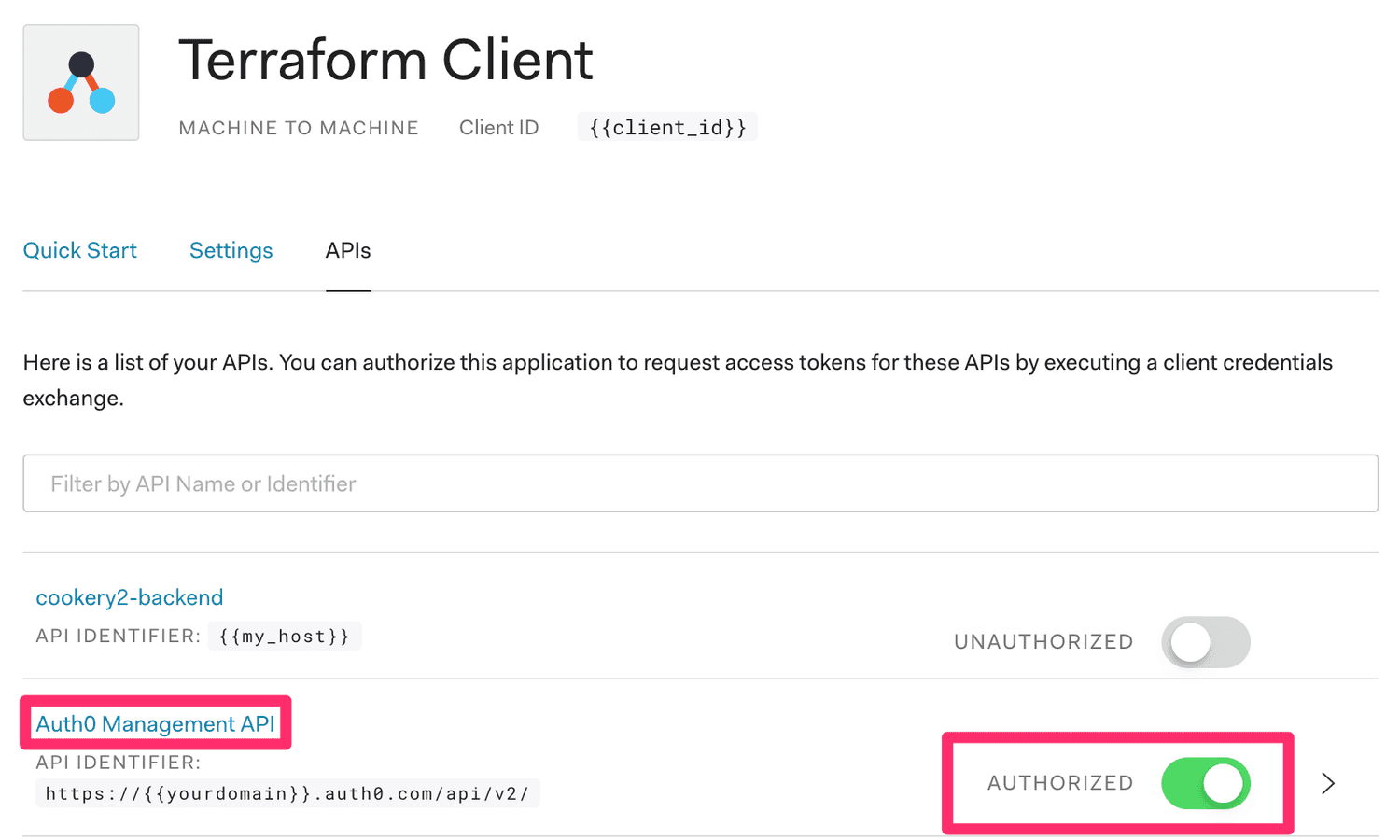Click the Client ID label
The width and height of the screenshot is (1400, 840).
coord(499,128)
